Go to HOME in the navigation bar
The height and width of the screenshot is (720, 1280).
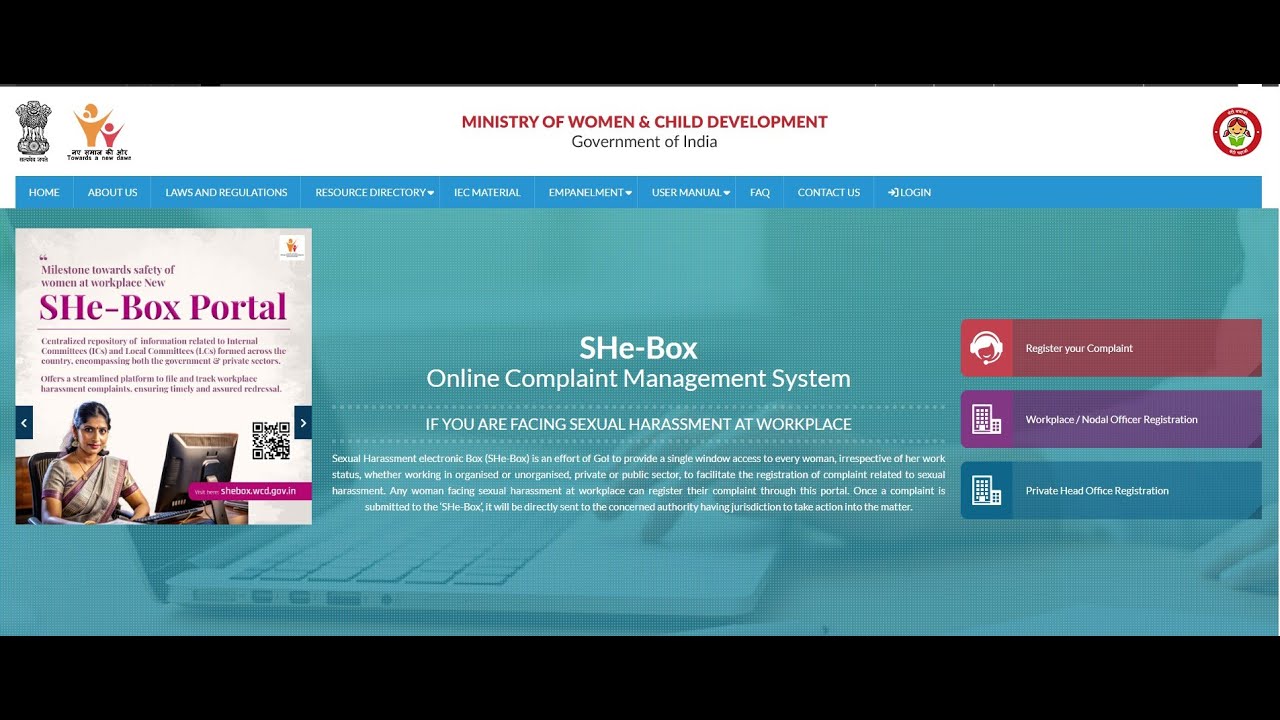(44, 192)
